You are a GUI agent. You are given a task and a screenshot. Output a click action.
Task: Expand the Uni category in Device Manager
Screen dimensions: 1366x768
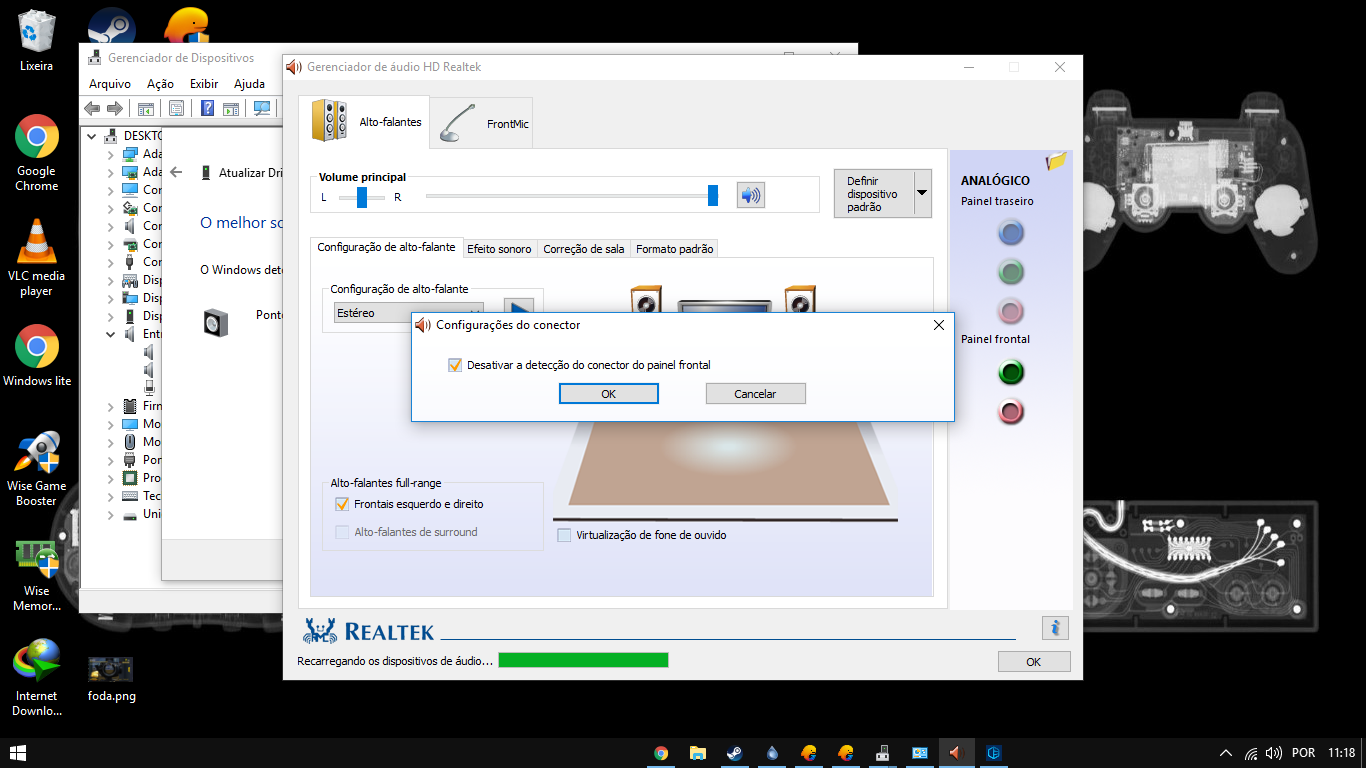(111, 514)
